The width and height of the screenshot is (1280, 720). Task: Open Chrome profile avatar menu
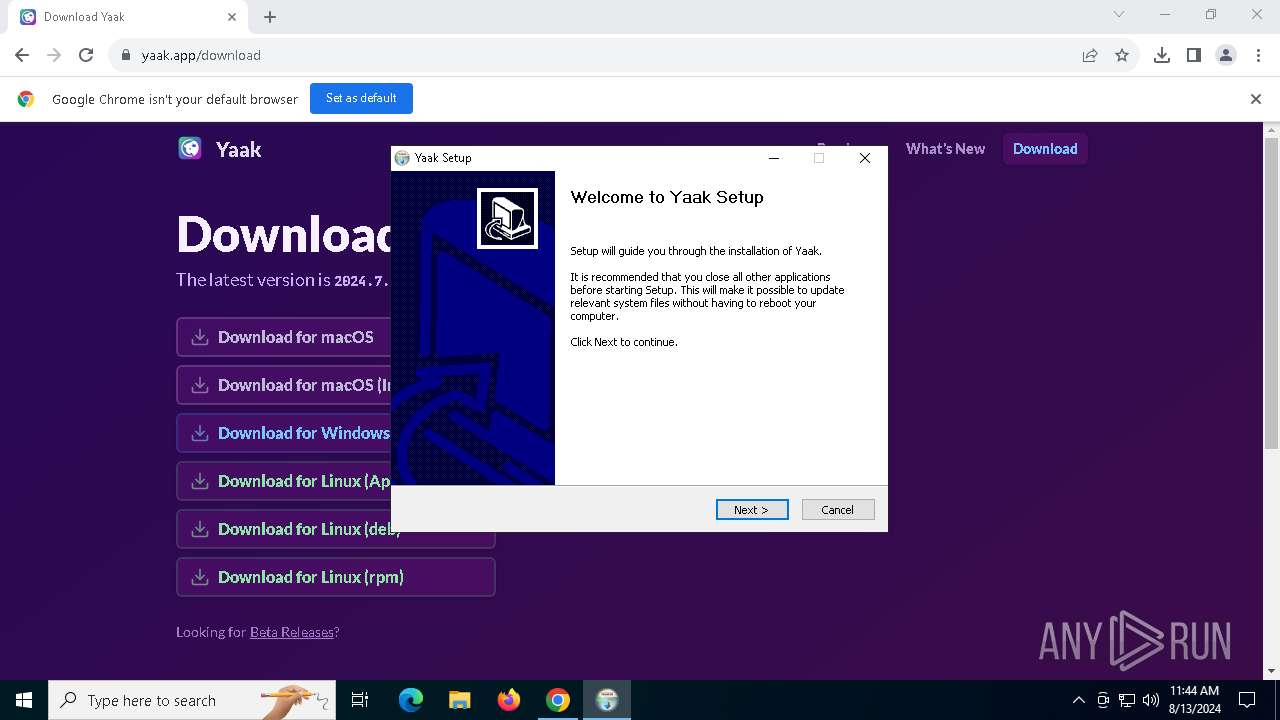pos(1226,55)
